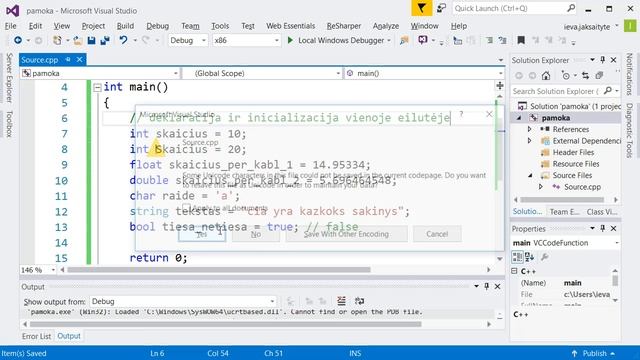This screenshot has width=640, height=360.
Task: Click the Output panel horizontal scrollbar
Action: tap(226, 324)
